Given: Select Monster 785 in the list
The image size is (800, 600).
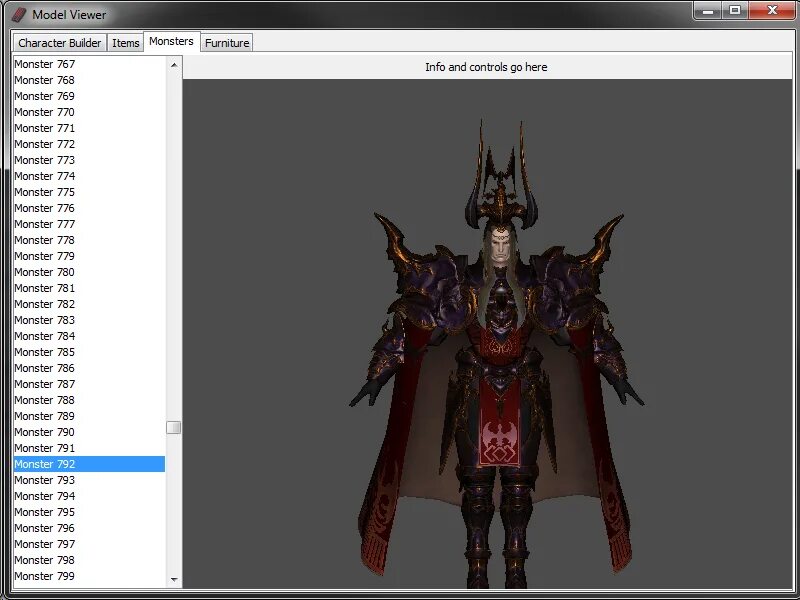Looking at the screenshot, I should pos(89,352).
